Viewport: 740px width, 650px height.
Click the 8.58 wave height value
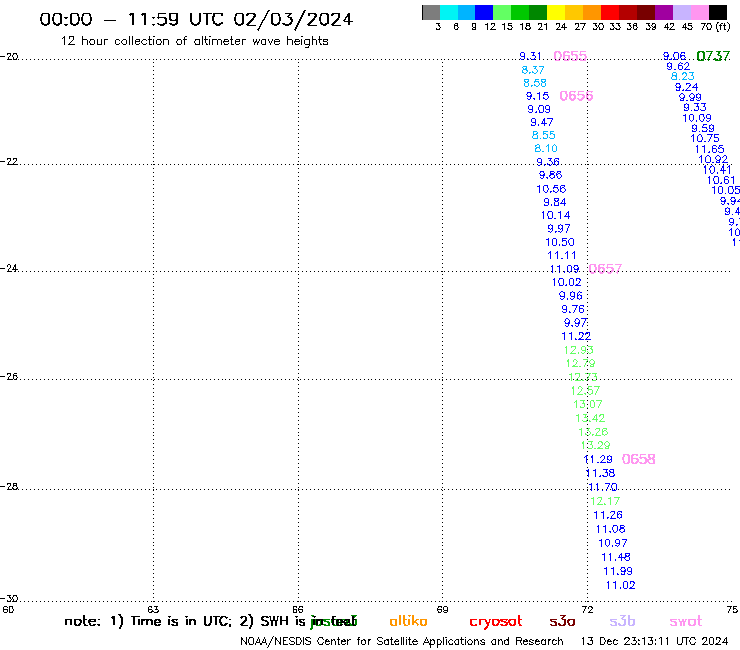coord(535,83)
